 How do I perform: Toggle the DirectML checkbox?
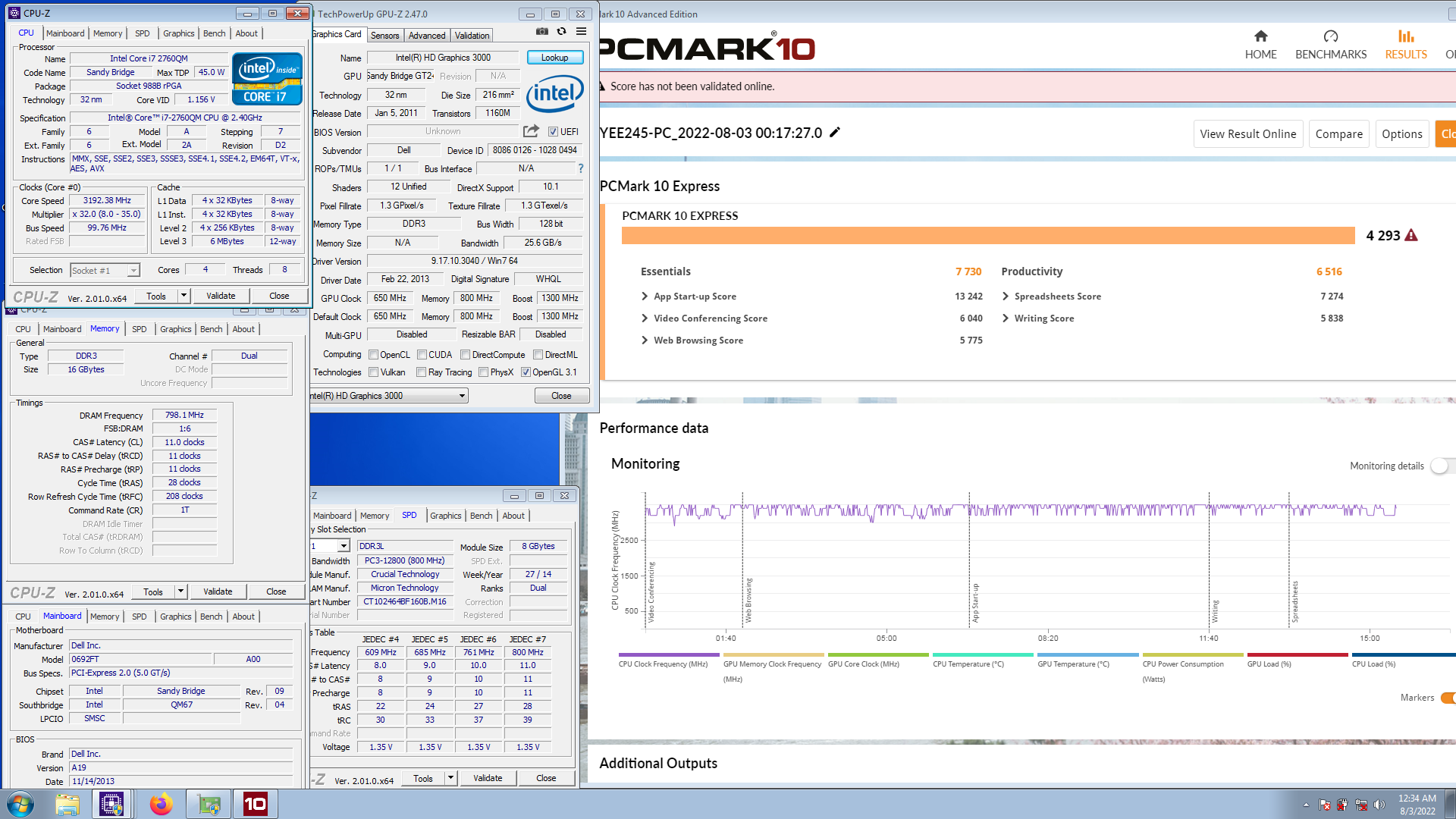pyautogui.click(x=538, y=355)
